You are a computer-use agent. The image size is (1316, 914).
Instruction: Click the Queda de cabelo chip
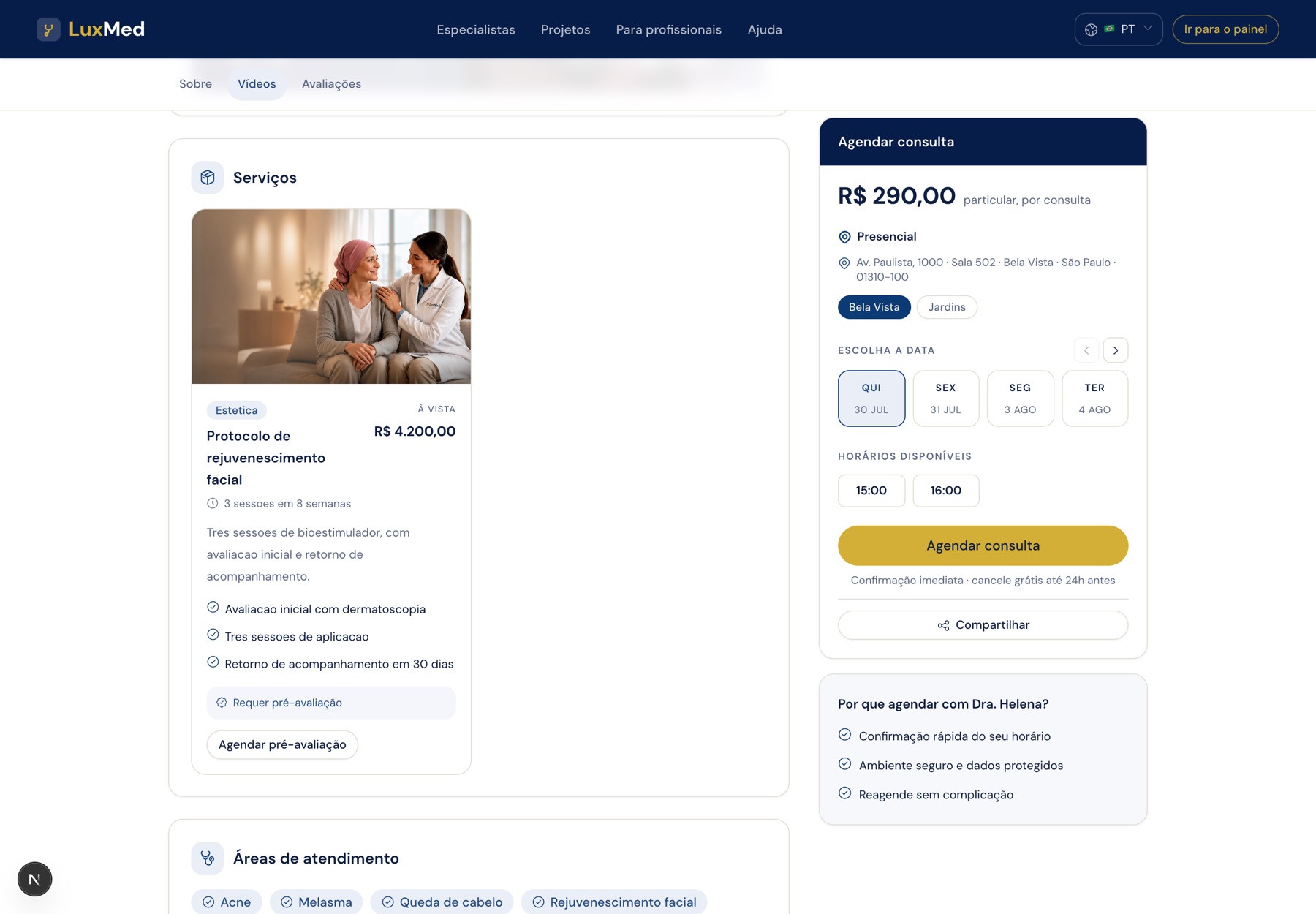(442, 902)
